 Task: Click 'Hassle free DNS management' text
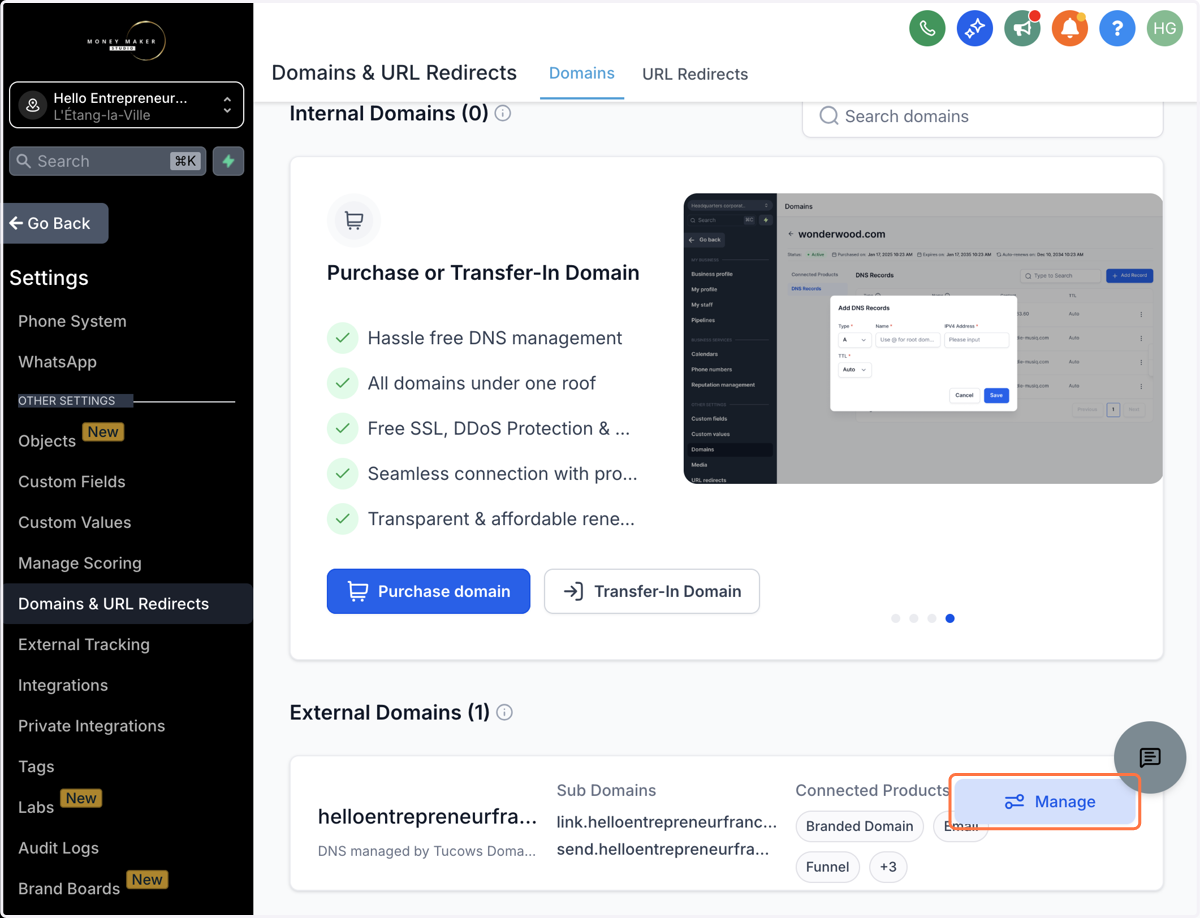click(495, 338)
